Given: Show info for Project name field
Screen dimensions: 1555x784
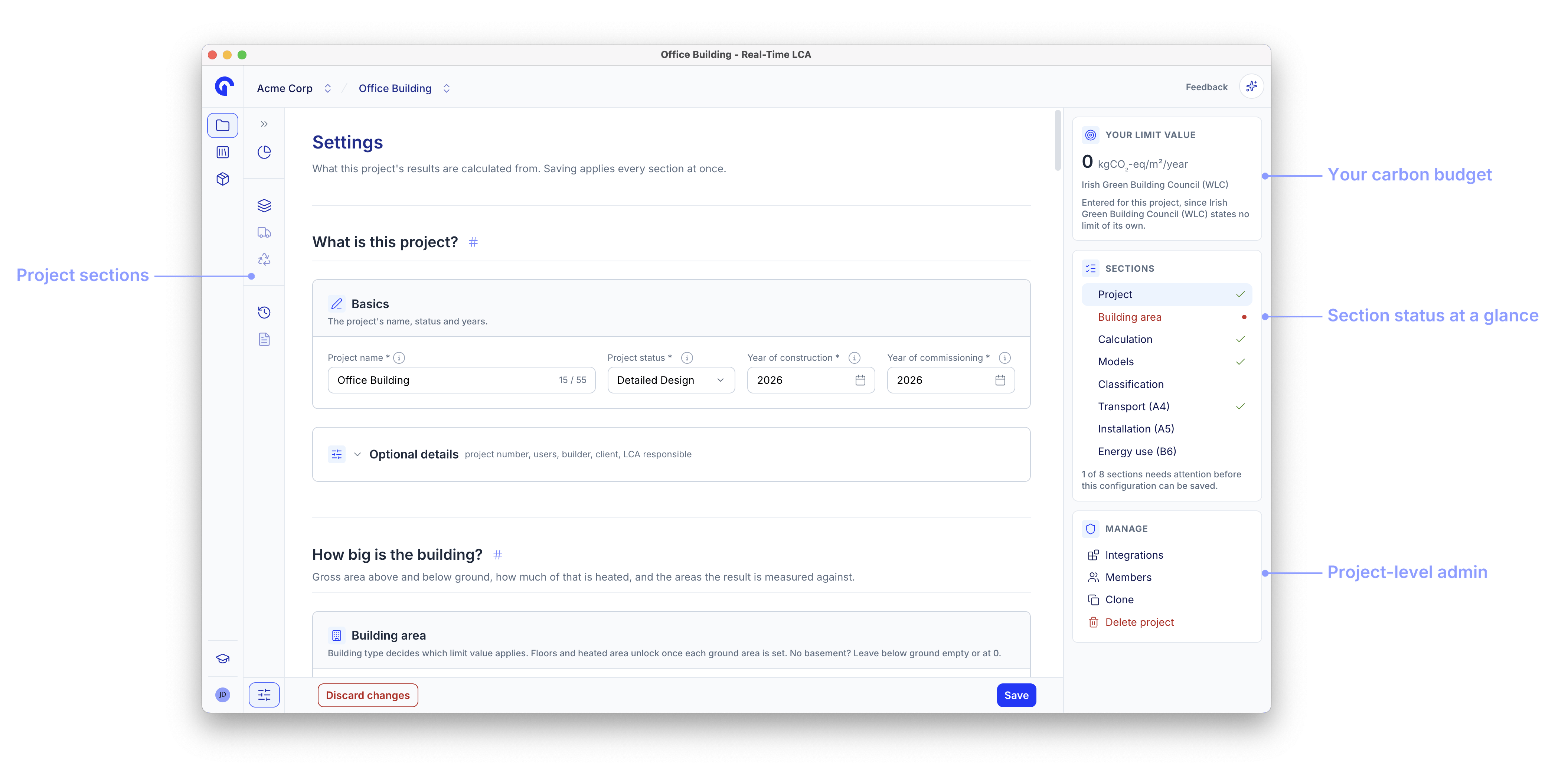Looking at the screenshot, I should [x=399, y=358].
